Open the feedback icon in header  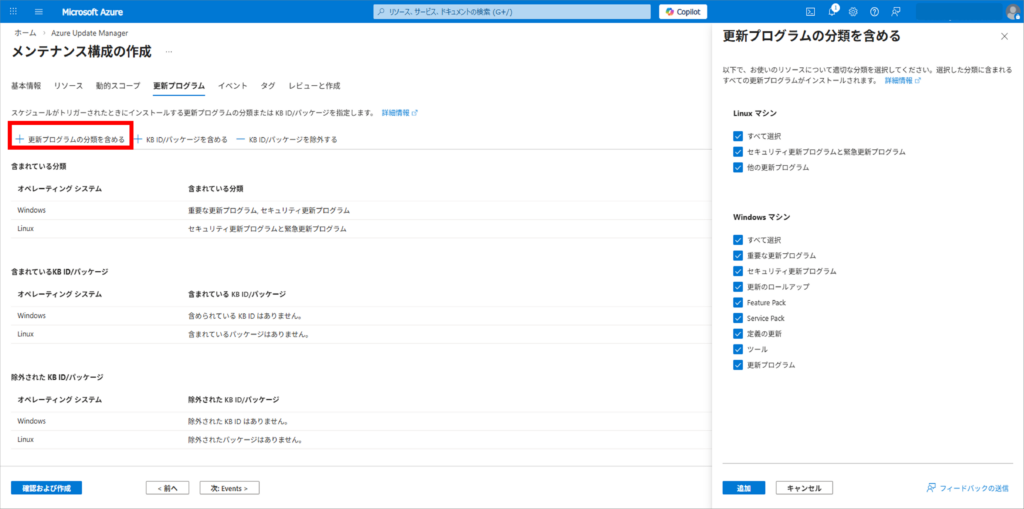pyautogui.click(x=895, y=12)
